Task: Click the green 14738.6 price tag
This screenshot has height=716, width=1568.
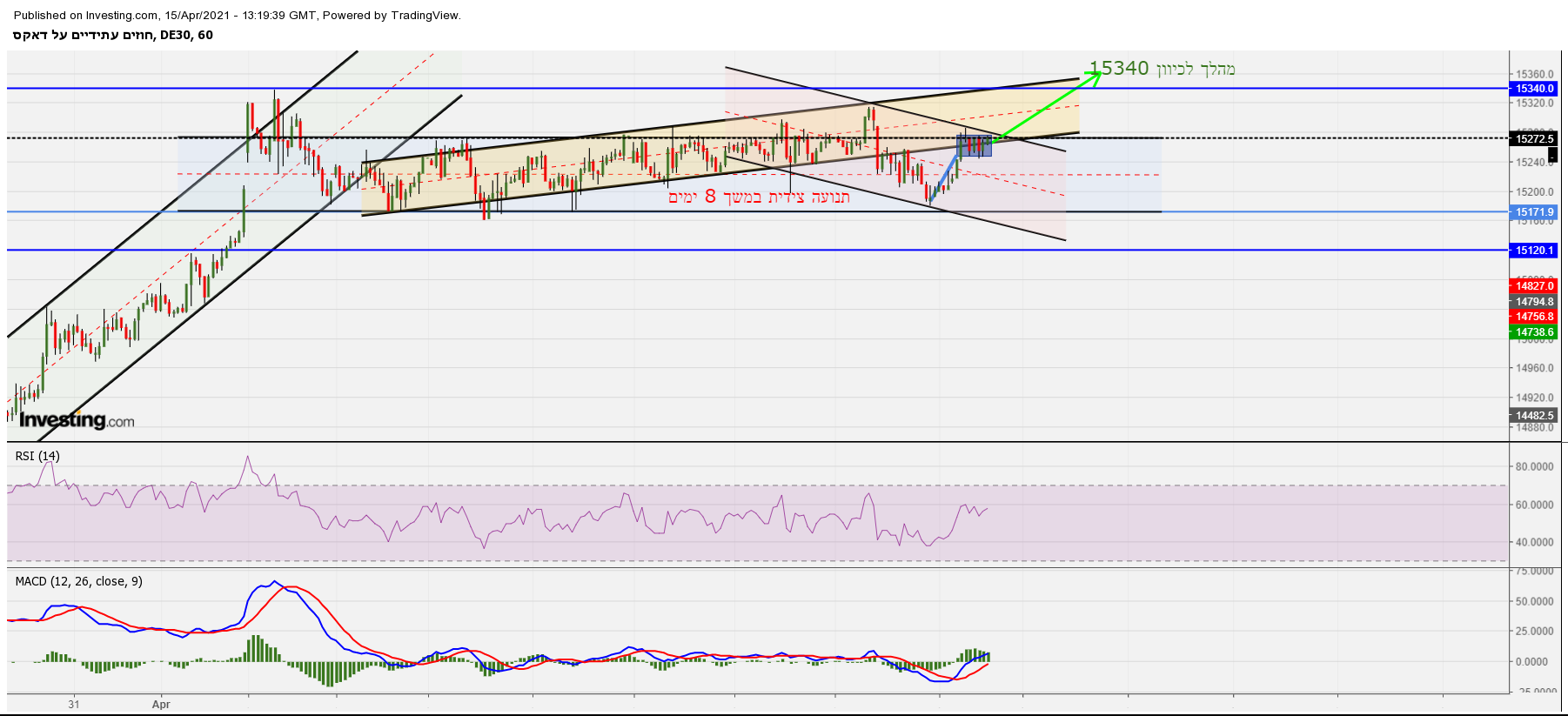Action: pyautogui.click(x=1534, y=332)
